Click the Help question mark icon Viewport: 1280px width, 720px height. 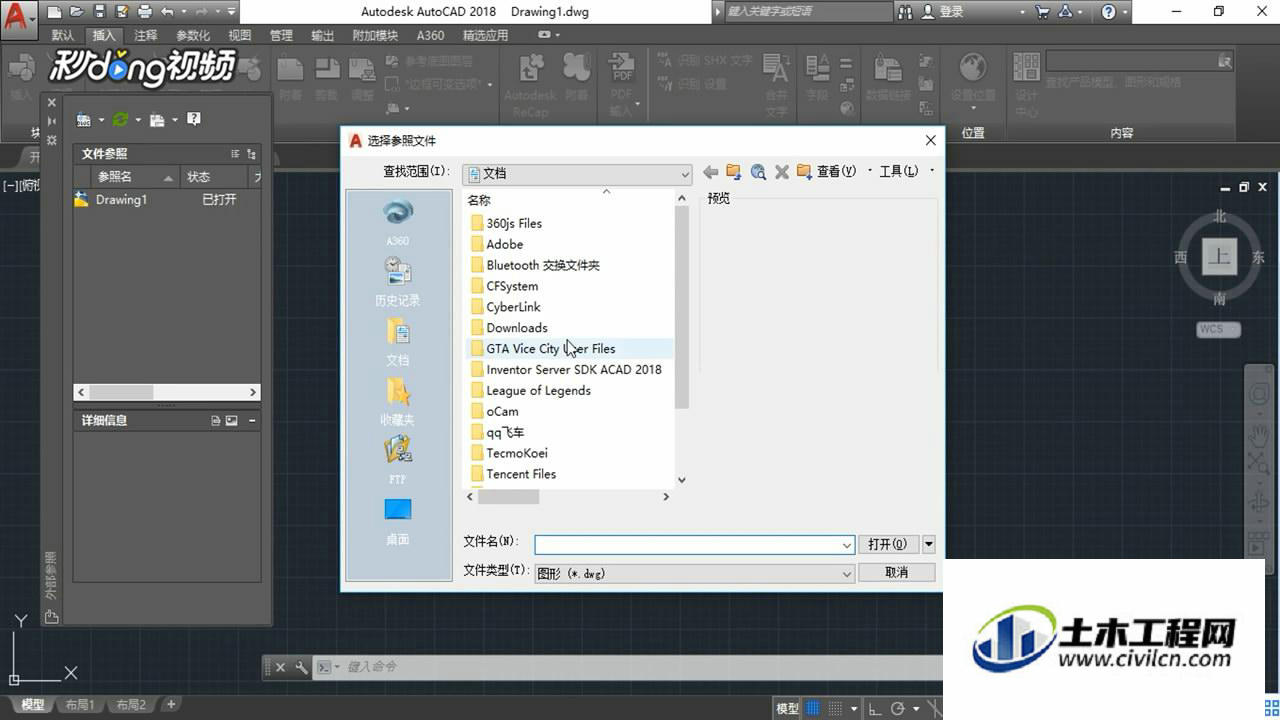tap(1108, 12)
